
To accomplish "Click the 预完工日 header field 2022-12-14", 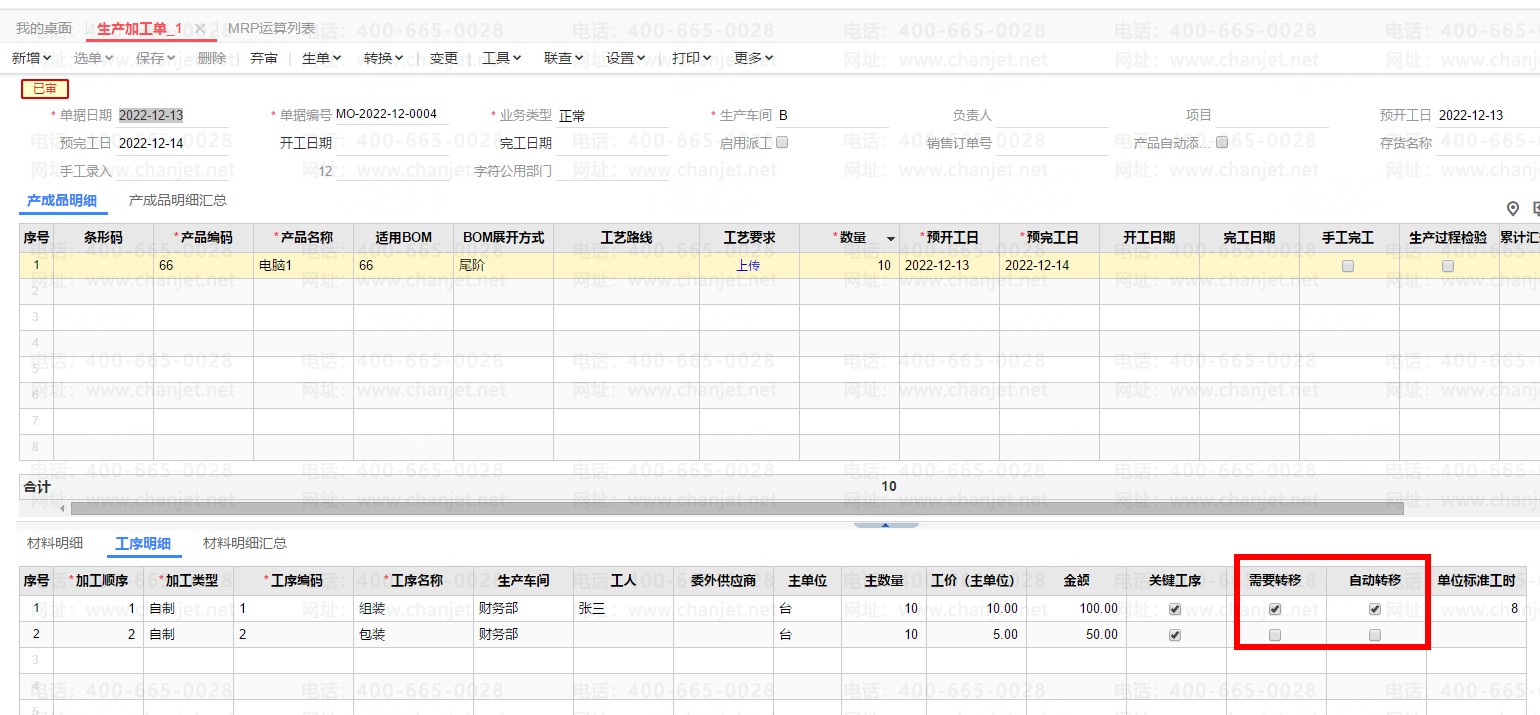I will 174,143.
